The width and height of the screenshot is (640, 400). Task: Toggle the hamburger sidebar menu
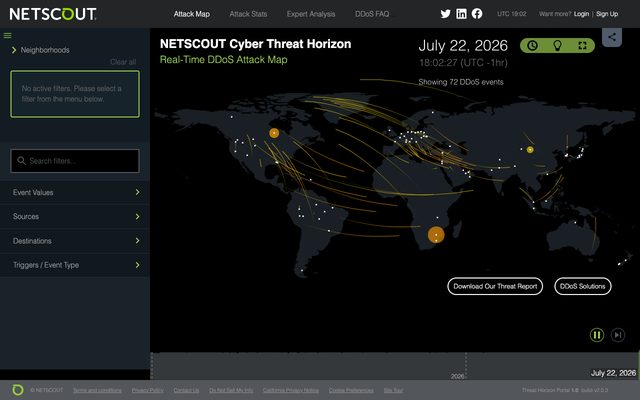tap(7, 36)
